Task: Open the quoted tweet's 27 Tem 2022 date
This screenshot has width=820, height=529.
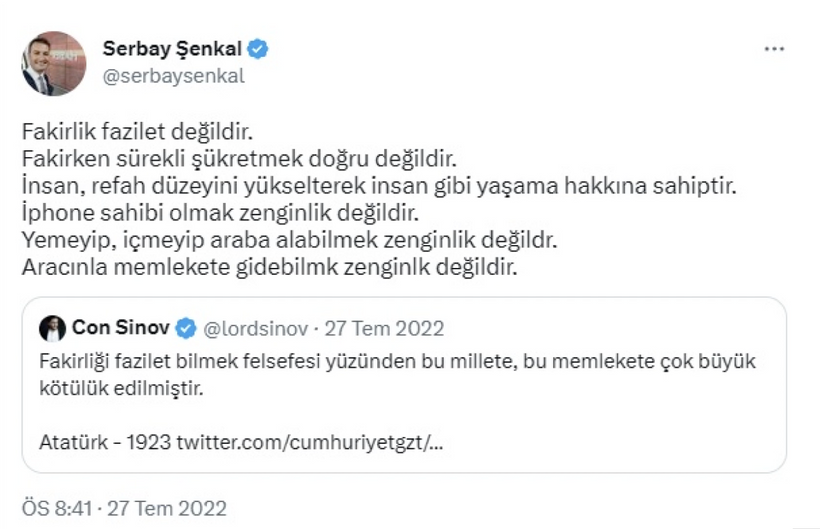Action: tap(382, 328)
